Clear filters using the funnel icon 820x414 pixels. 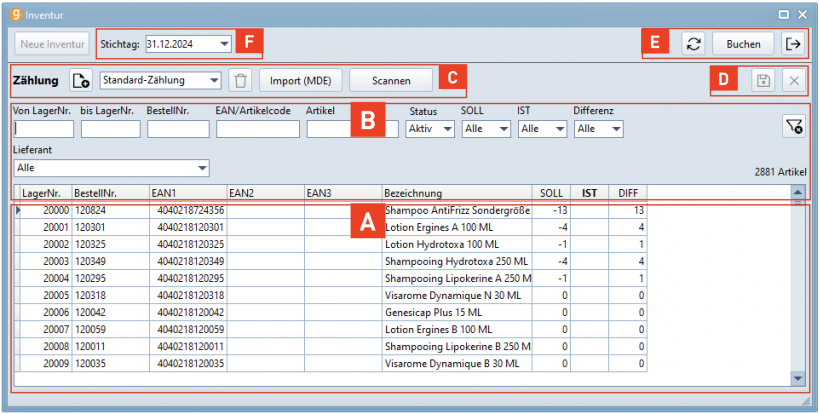click(x=794, y=125)
